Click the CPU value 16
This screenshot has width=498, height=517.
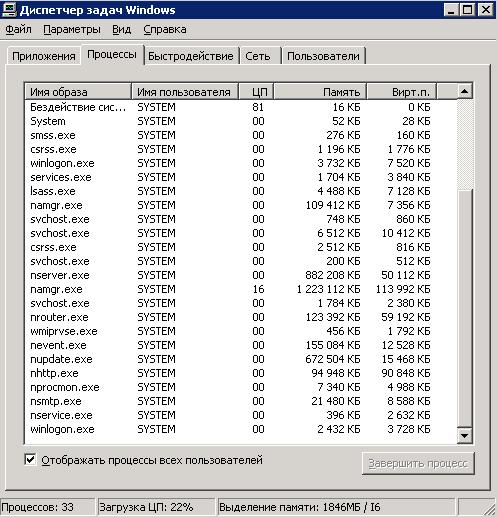click(x=258, y=289)
